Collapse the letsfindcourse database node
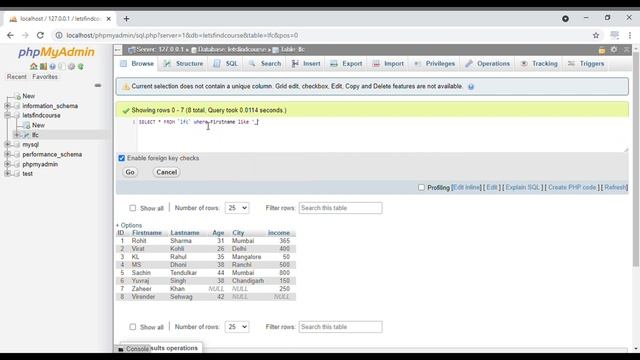Viewport: 640px width, 360px height. pyautogui.click(x=7, y=116)
